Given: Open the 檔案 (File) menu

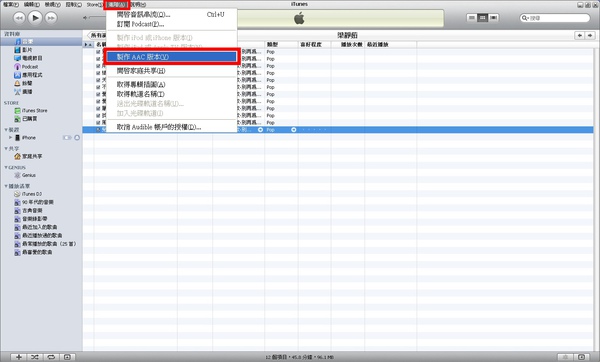Looking at the screenshot, I should click(x=10, y=5).
